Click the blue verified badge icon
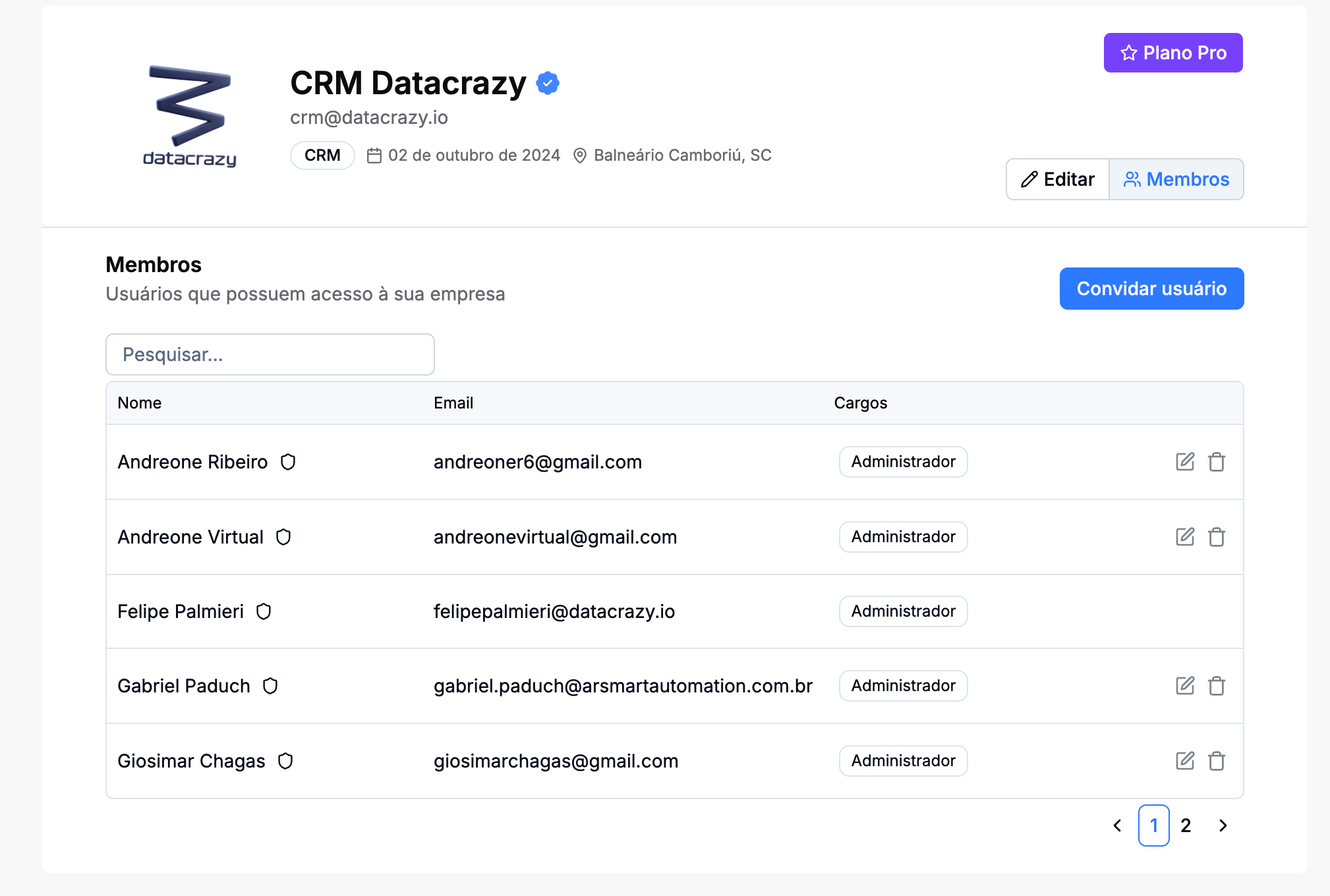Image resolution: width=1330 pixels, height=896 pixels. 548,83
